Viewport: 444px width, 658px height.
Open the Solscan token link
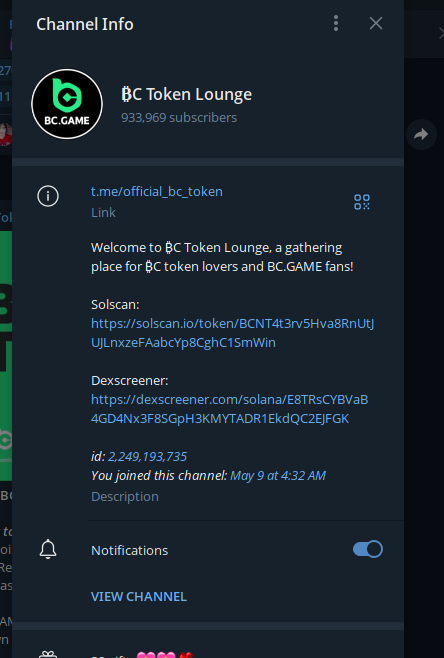(232, 333)
